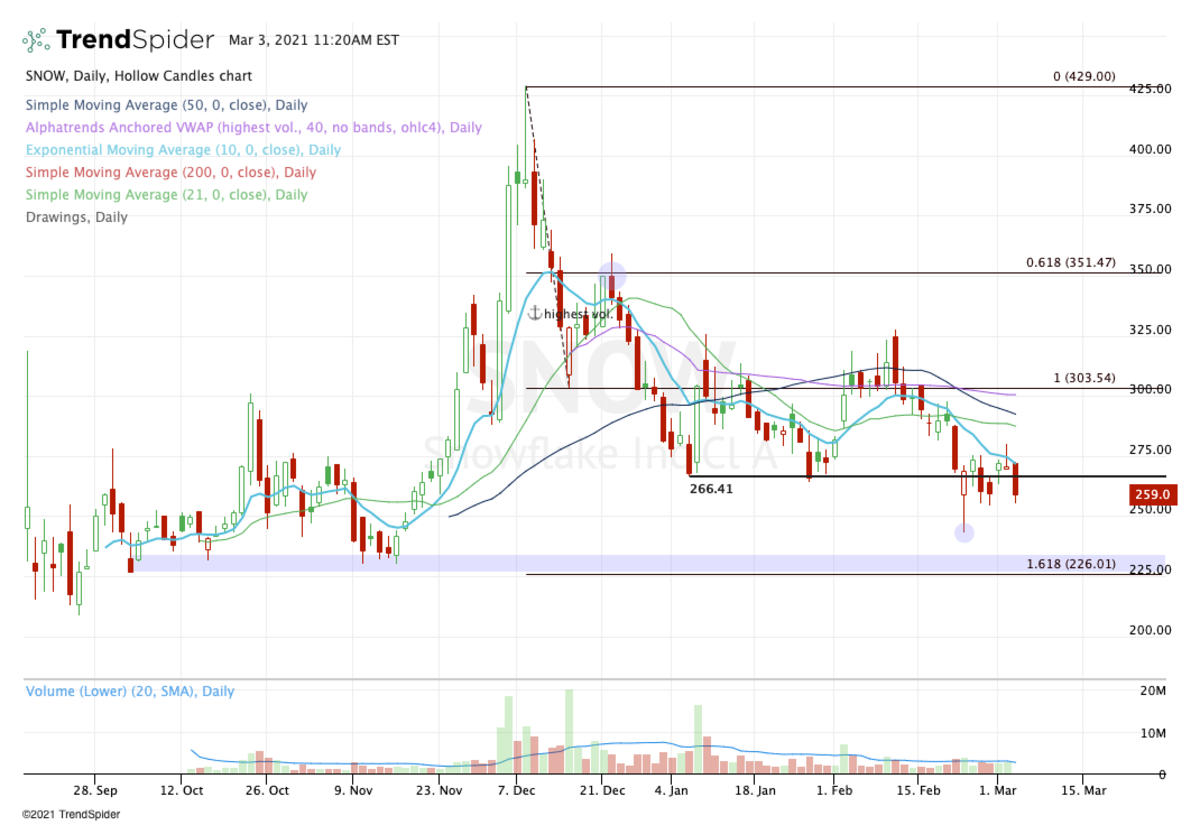This screenshot has height=825, width=1200.
Task: Click the 300.00 price axis label
Action: [x=1150, y=389]
